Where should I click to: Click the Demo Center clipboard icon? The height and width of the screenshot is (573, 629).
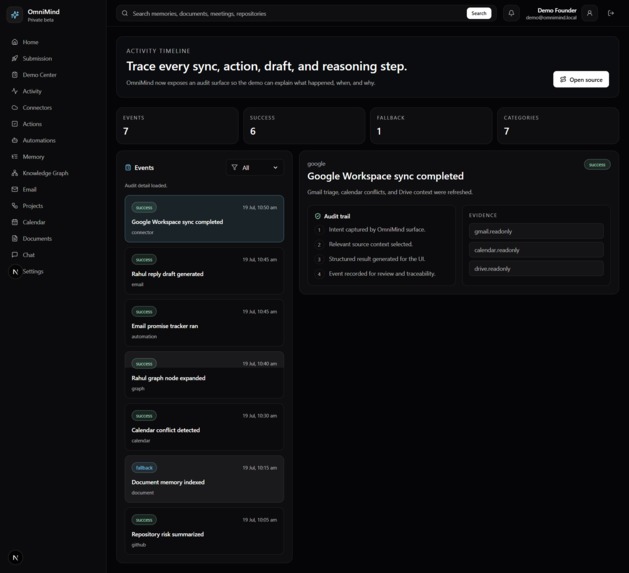coord(15,75)
